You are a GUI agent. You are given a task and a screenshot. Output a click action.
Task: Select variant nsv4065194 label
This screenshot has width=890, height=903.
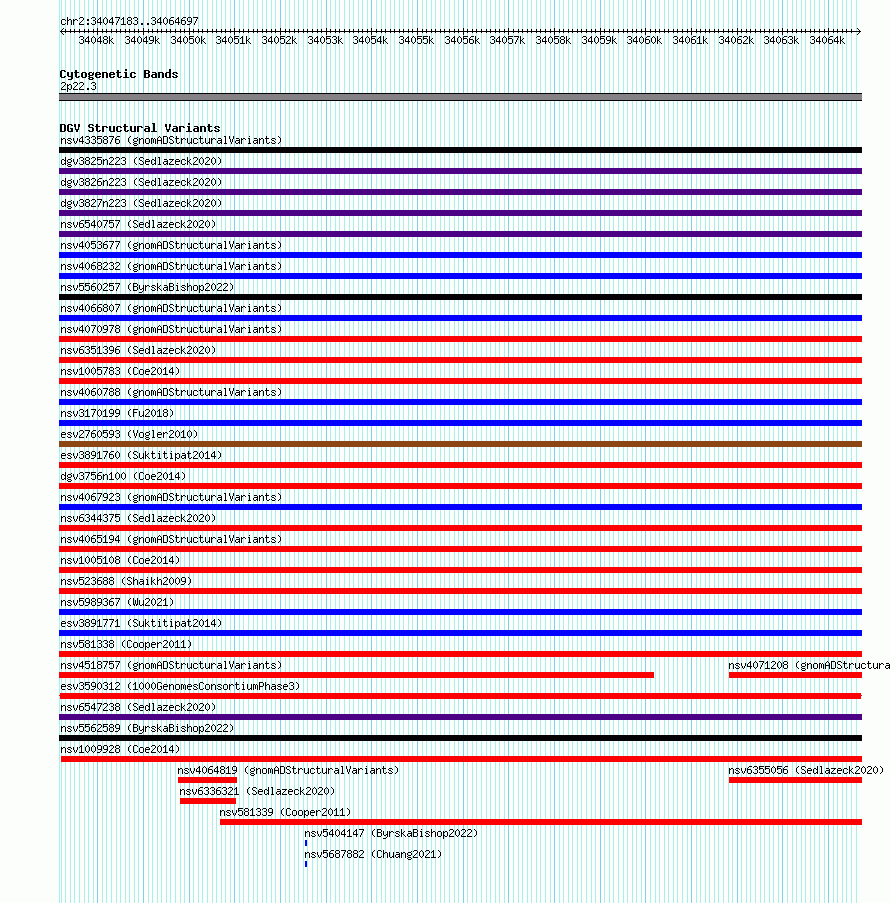(x=171, y=540)
